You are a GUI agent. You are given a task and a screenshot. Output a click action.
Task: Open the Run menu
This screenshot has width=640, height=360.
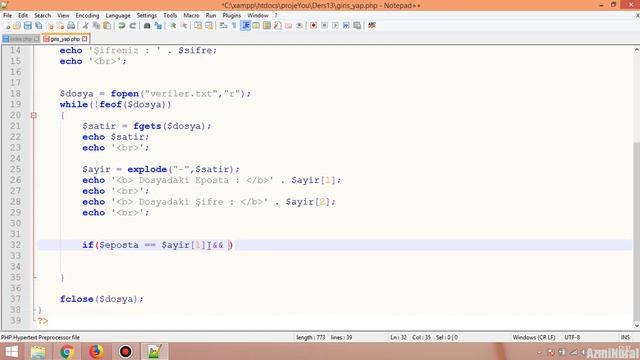(211, 16)
